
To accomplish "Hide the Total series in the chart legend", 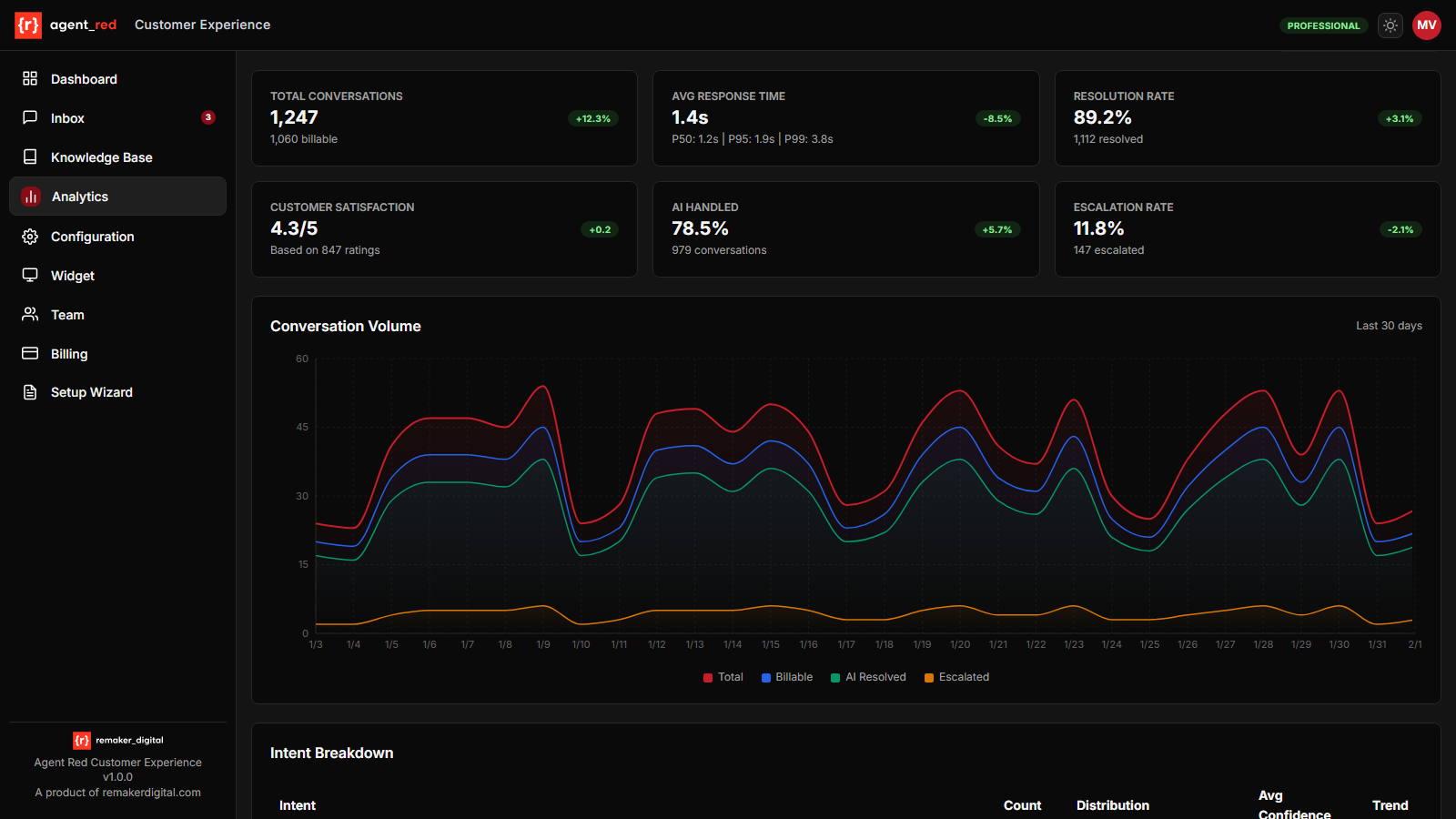I will [x=723, y=677].
